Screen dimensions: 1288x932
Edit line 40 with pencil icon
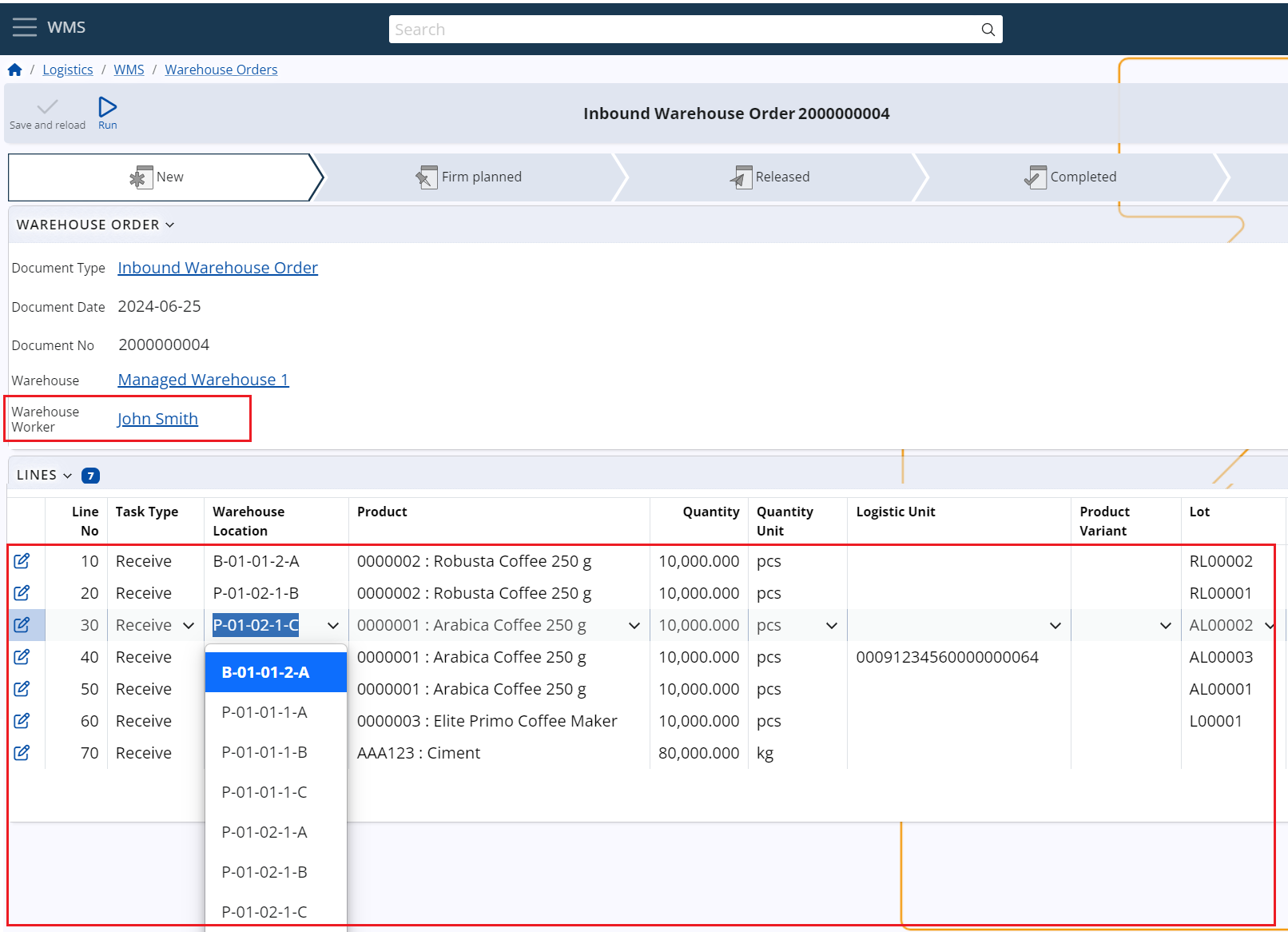(22, 657)
